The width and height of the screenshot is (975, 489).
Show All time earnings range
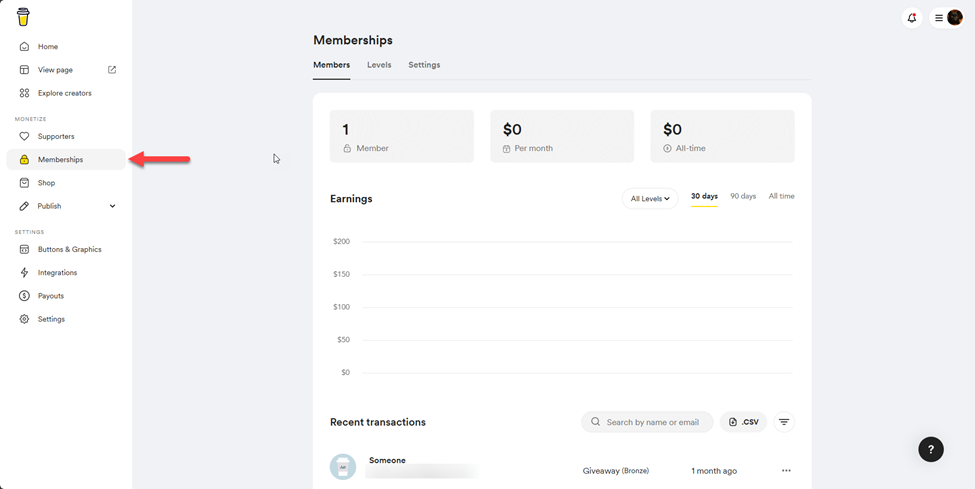click(781, 197)
